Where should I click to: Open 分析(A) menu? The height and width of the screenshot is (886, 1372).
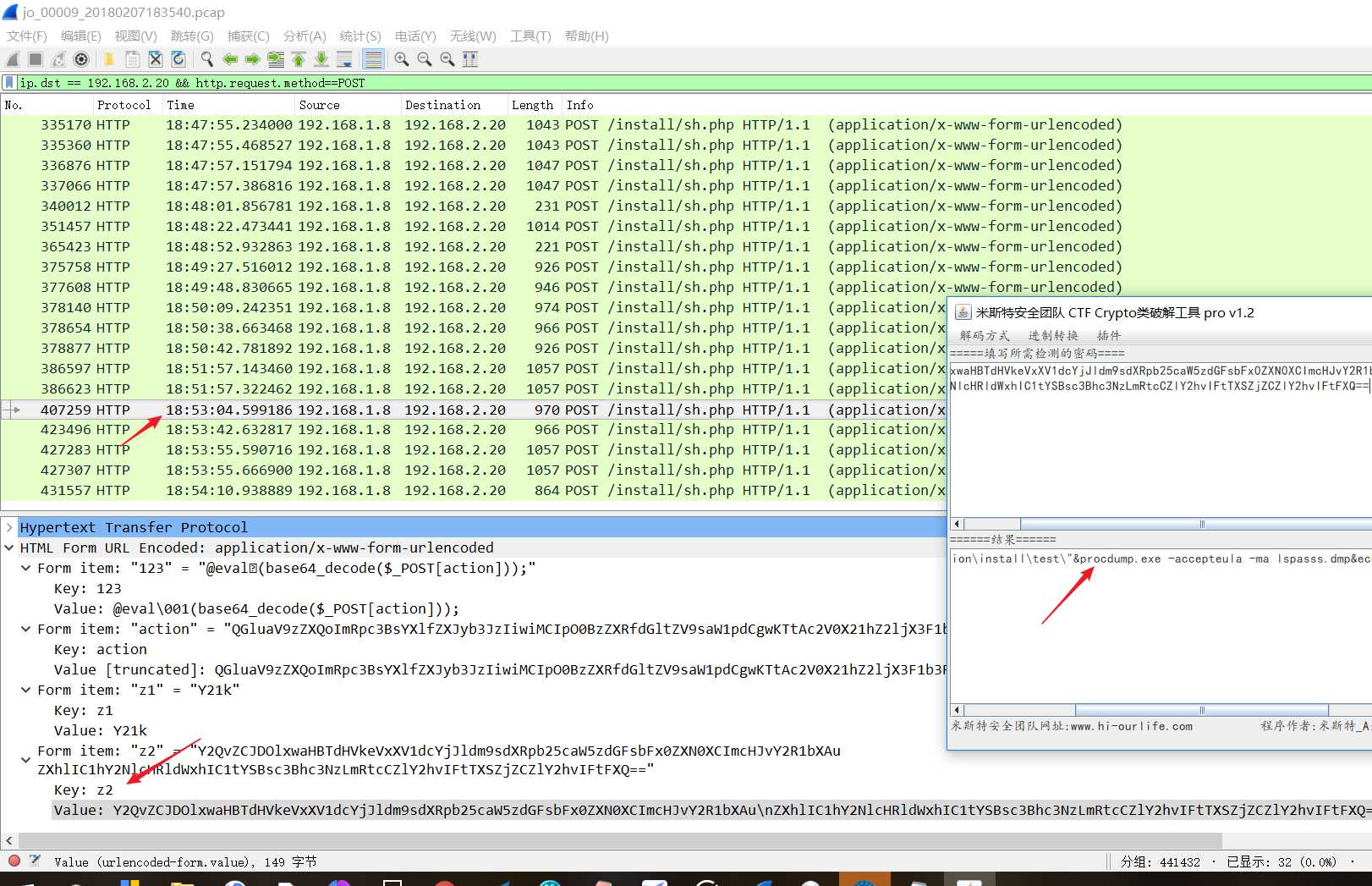(305, 36)
